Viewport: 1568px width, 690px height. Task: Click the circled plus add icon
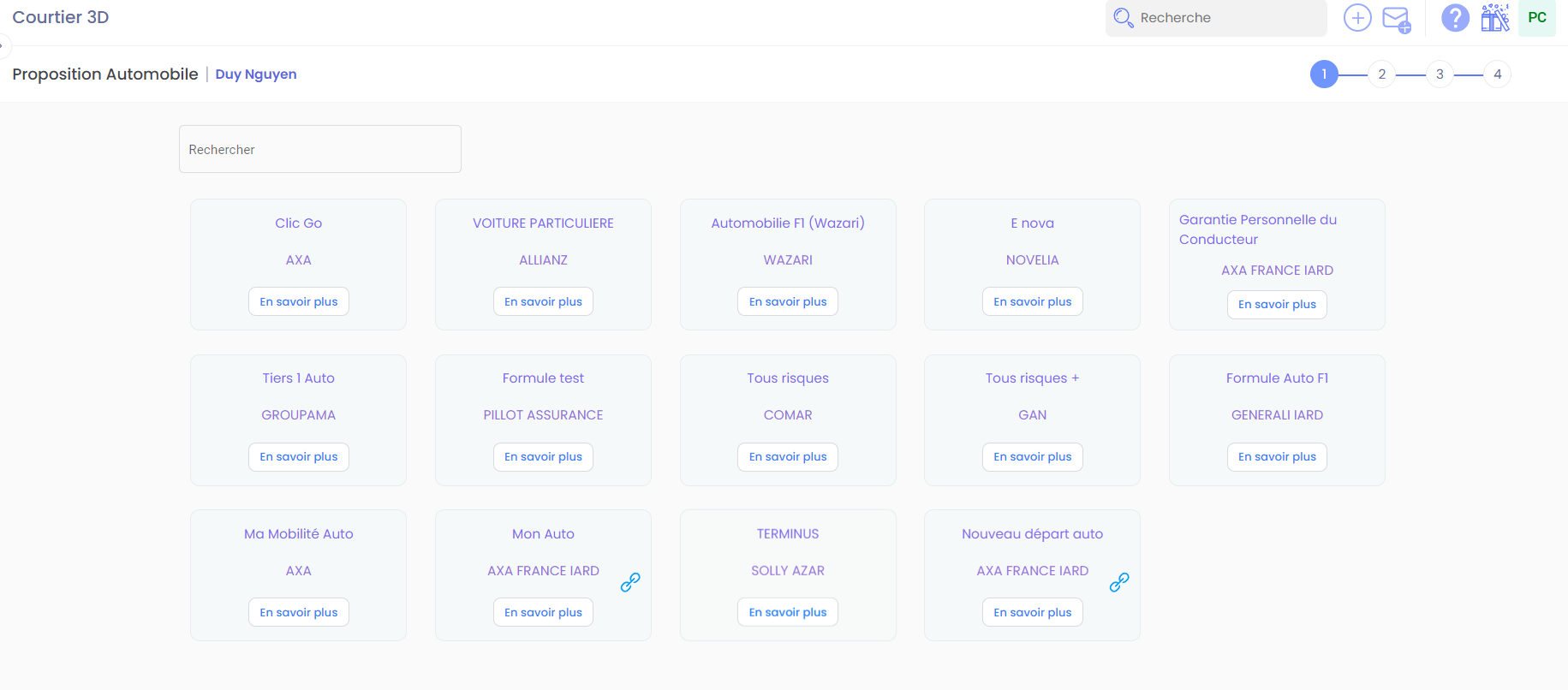(1357, 17)
